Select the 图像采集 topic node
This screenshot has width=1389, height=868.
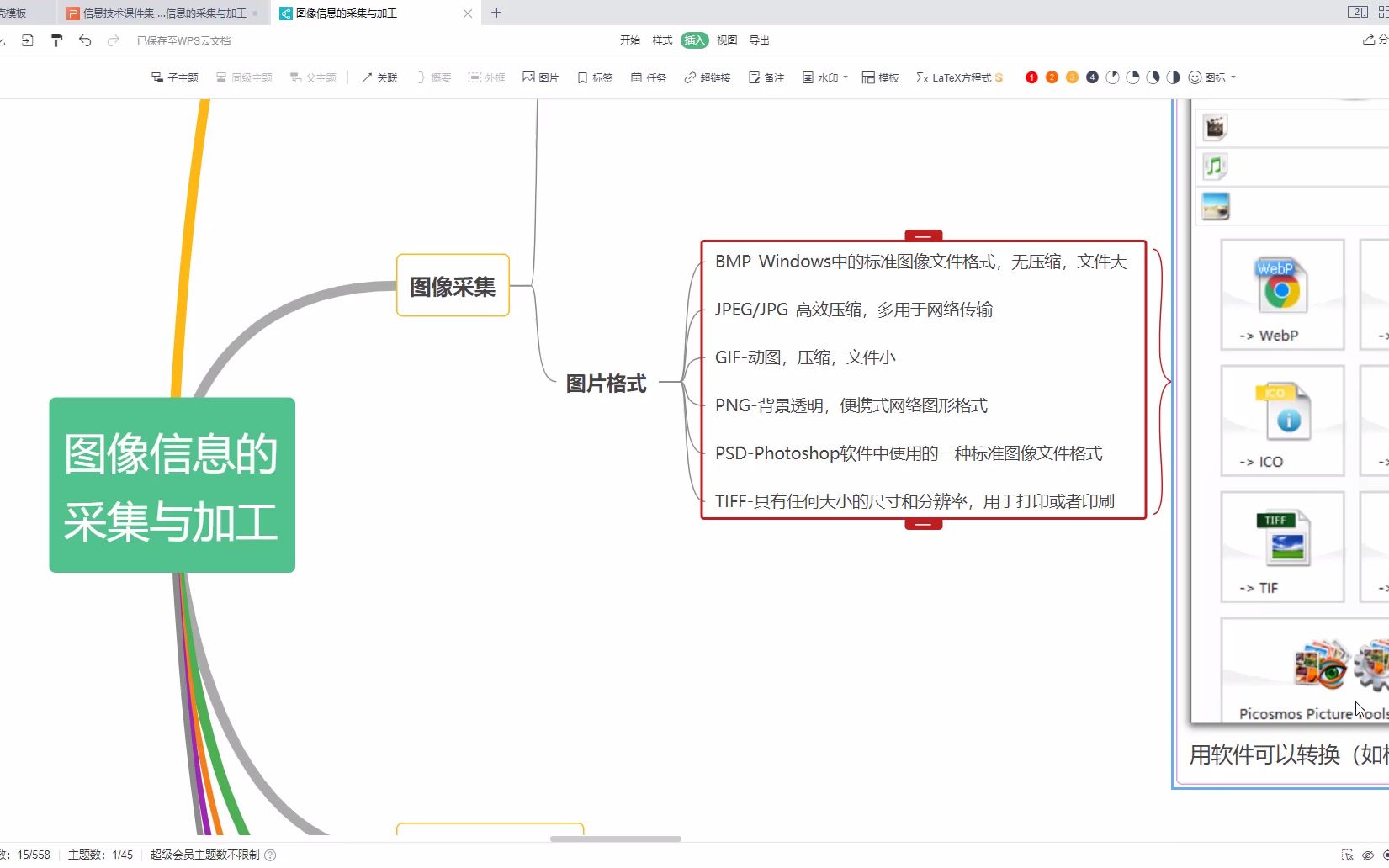tap(452, 285)
